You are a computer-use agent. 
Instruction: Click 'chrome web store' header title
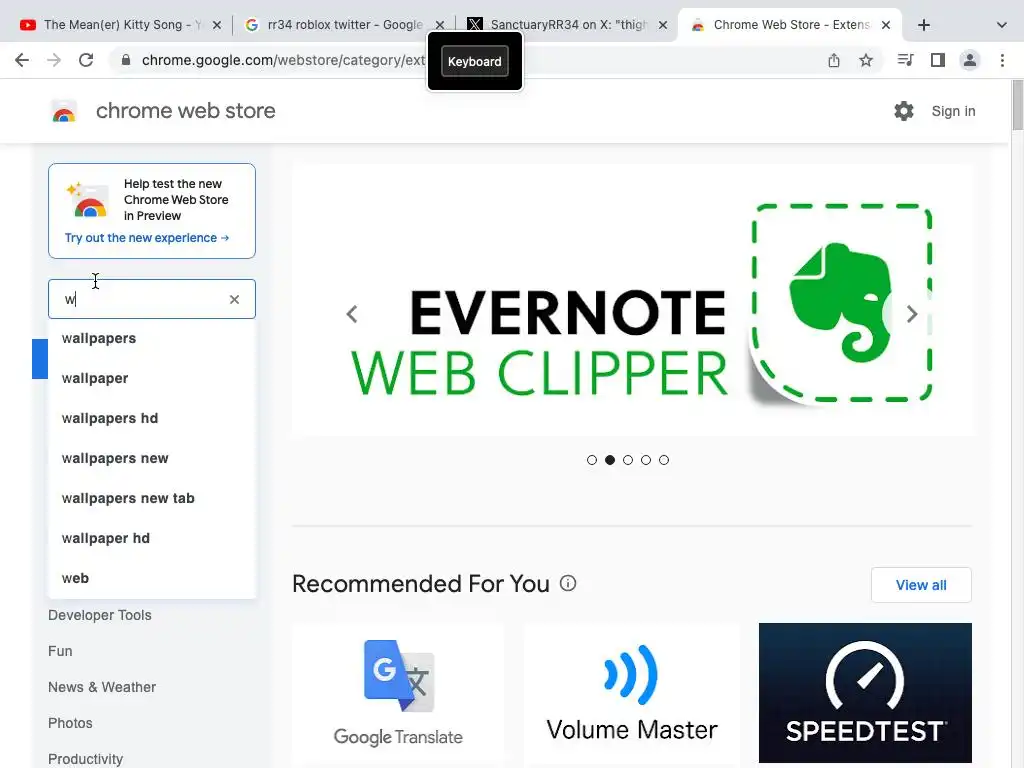[185, 111]
